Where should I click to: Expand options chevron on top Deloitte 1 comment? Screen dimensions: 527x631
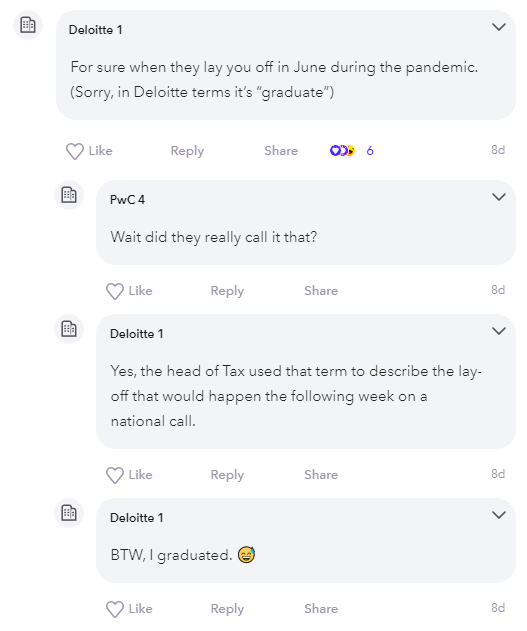[x=499, y=27]
